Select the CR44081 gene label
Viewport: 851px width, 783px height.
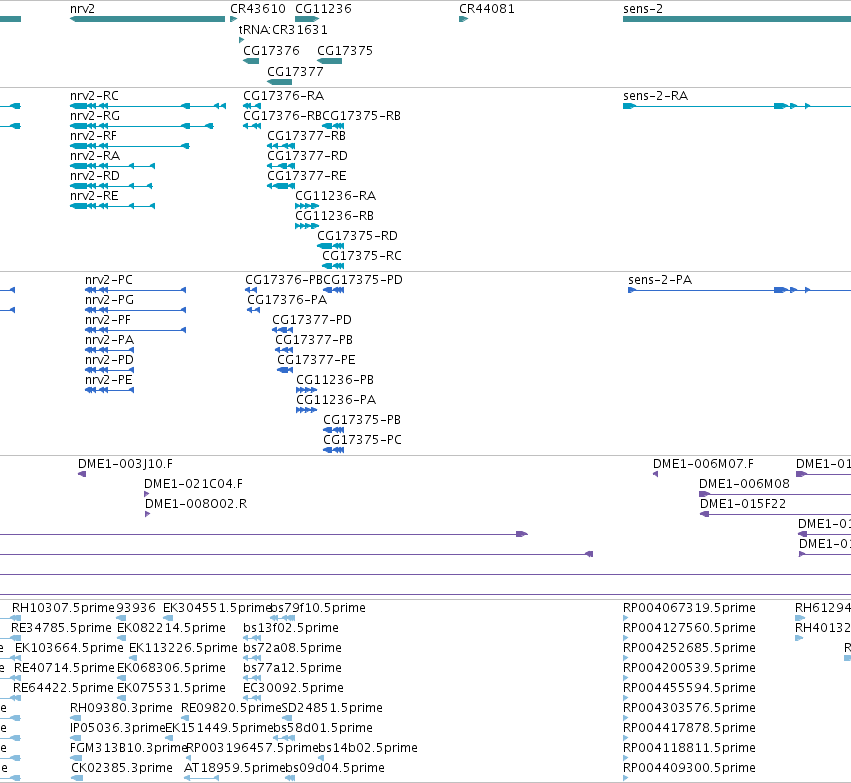click(x=487, y=9)
